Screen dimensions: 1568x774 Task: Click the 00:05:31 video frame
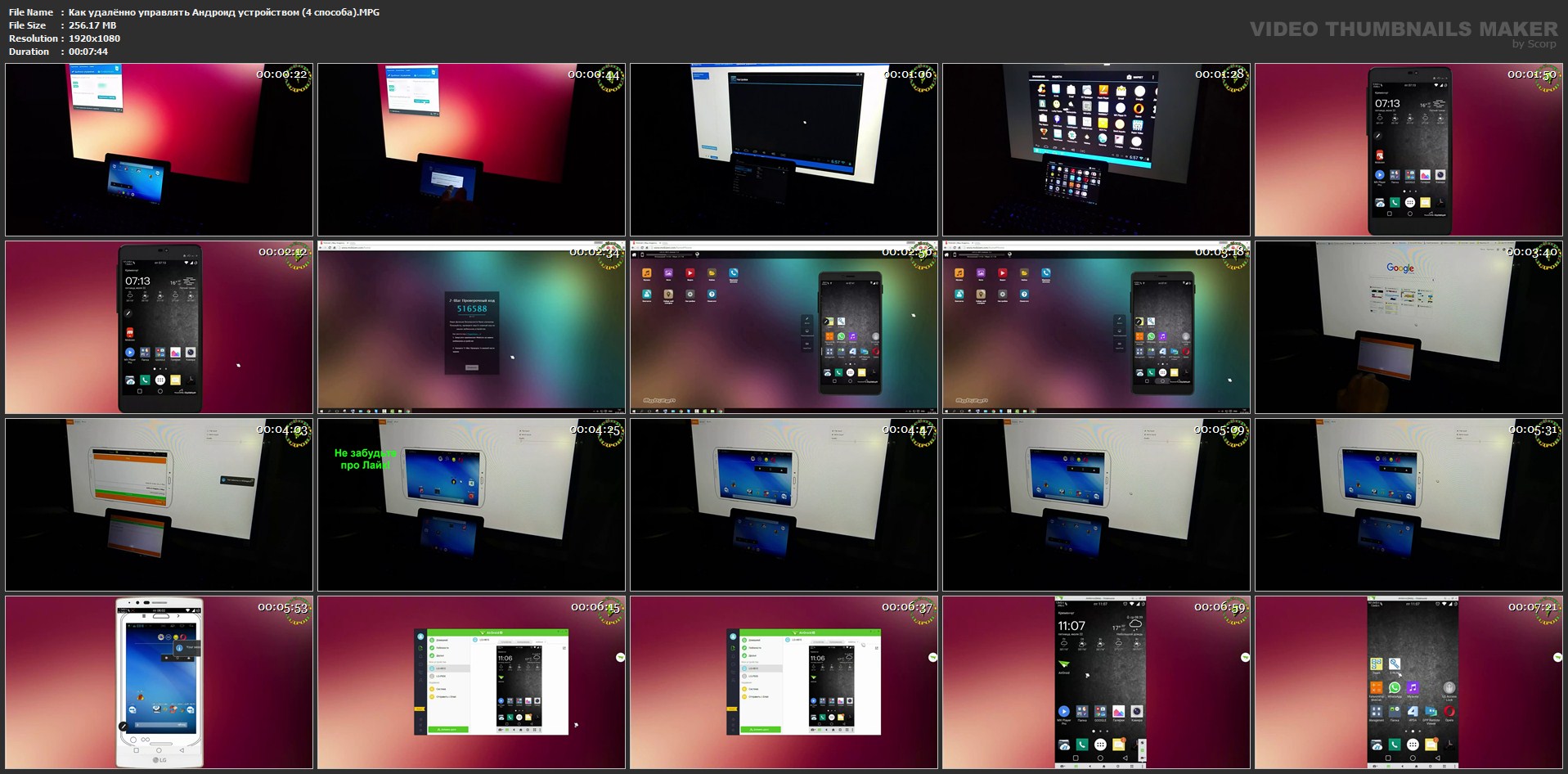[1409, 505]
